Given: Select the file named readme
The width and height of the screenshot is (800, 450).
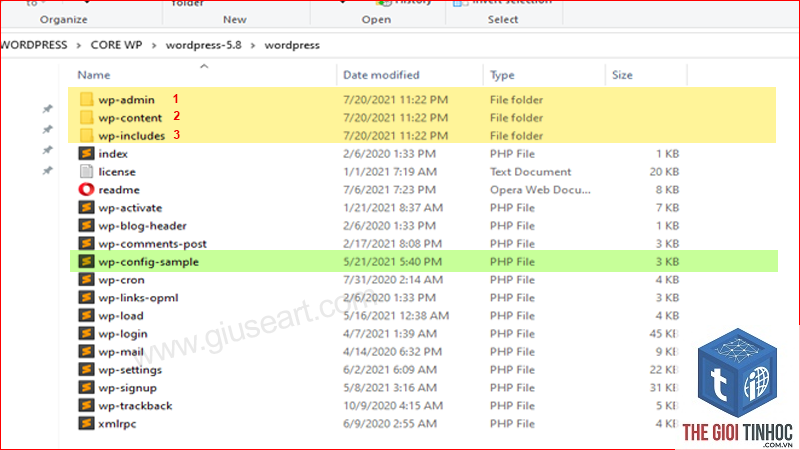Looking at the screenshot, I should tap(119, 190).
